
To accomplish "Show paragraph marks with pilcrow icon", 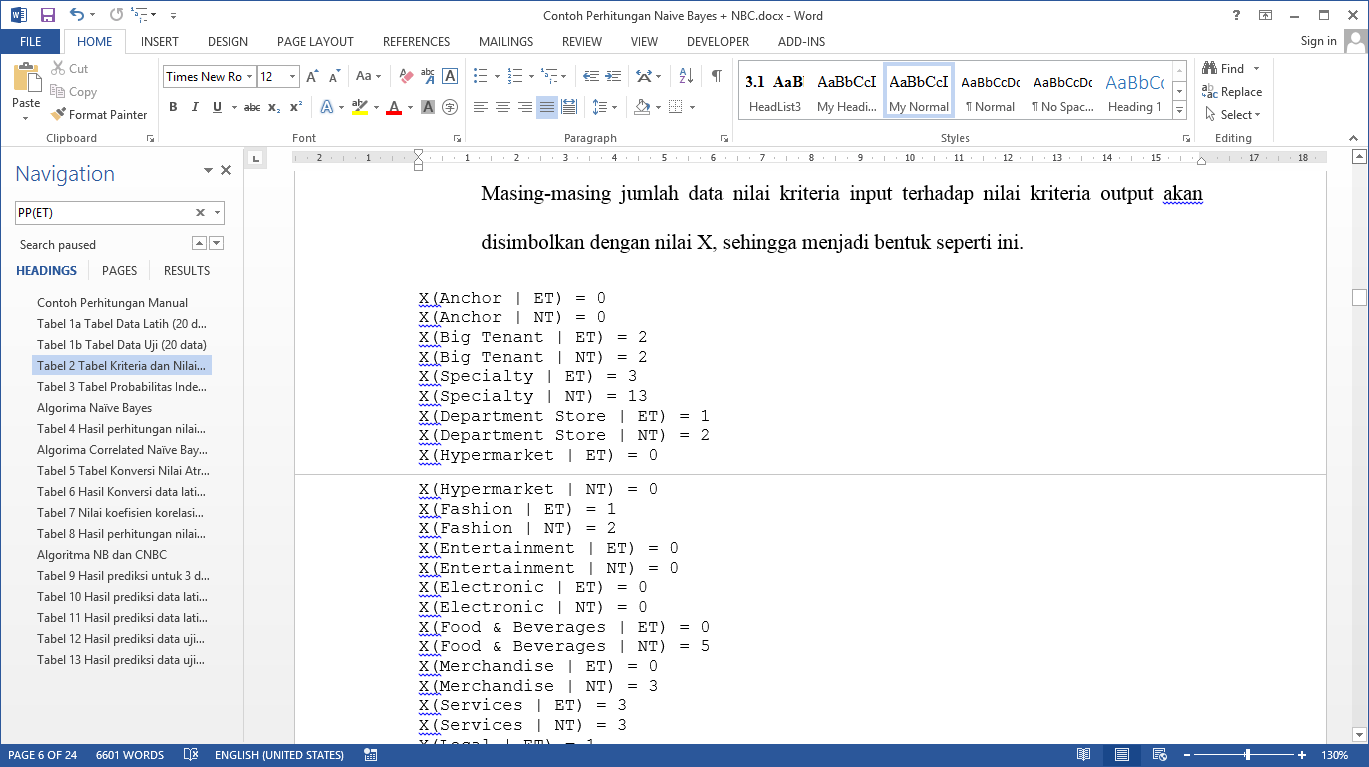I will [716, 76].
